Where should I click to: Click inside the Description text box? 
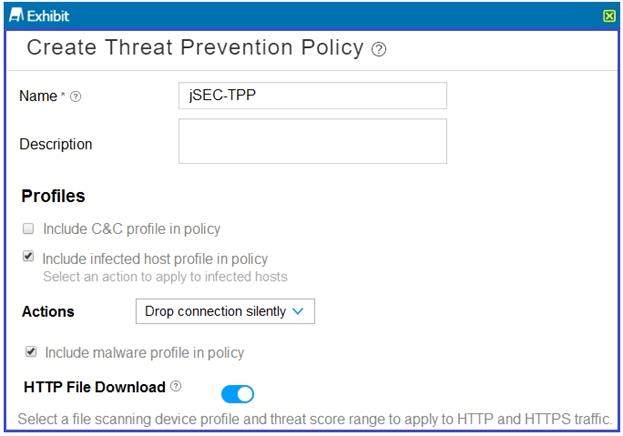pos(313,141)
